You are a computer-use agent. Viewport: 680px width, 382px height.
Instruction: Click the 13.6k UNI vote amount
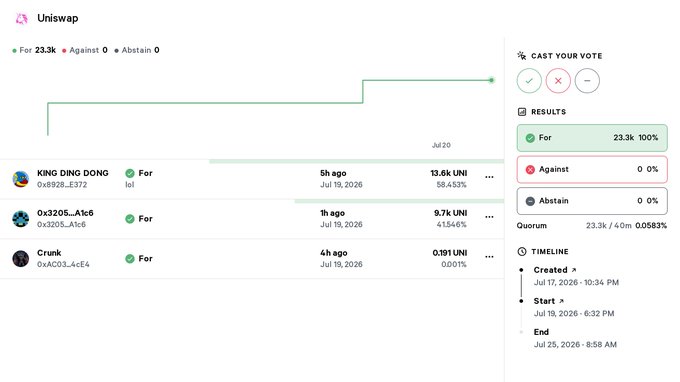click(x=449, y=173)
